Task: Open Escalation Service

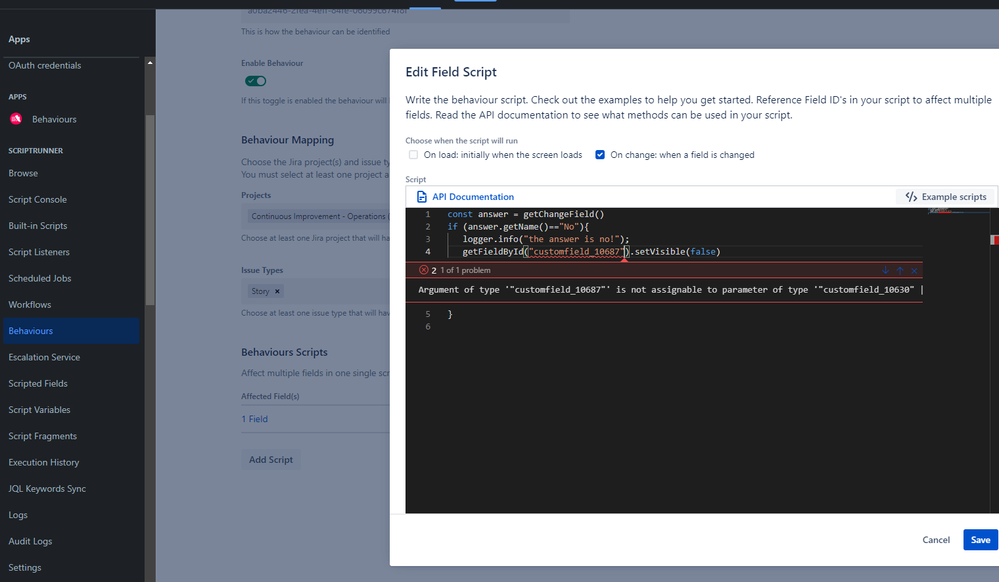Action: click(x=44, y=357)
